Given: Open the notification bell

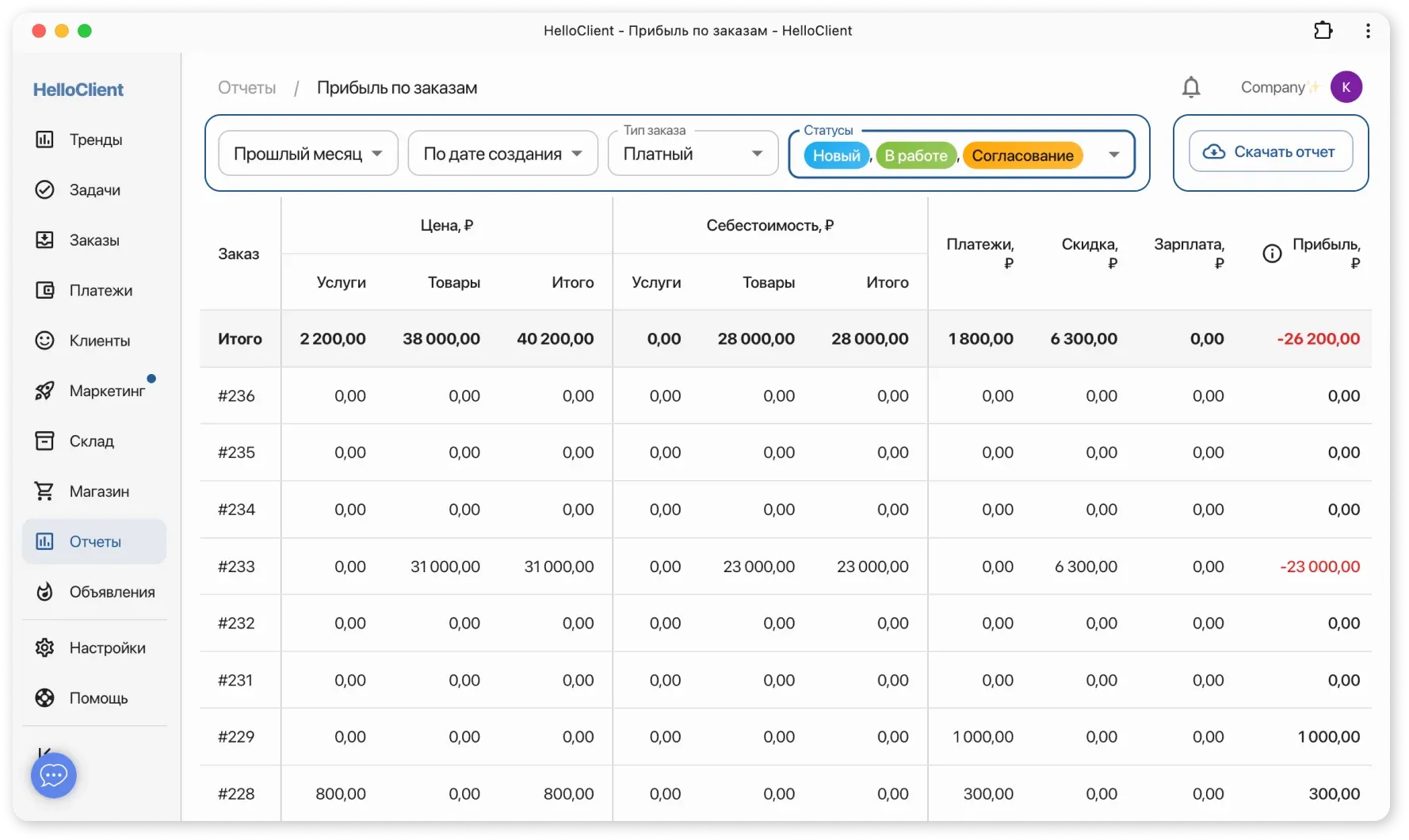Looking at the screenshot, I should (x=1191, y=87).
